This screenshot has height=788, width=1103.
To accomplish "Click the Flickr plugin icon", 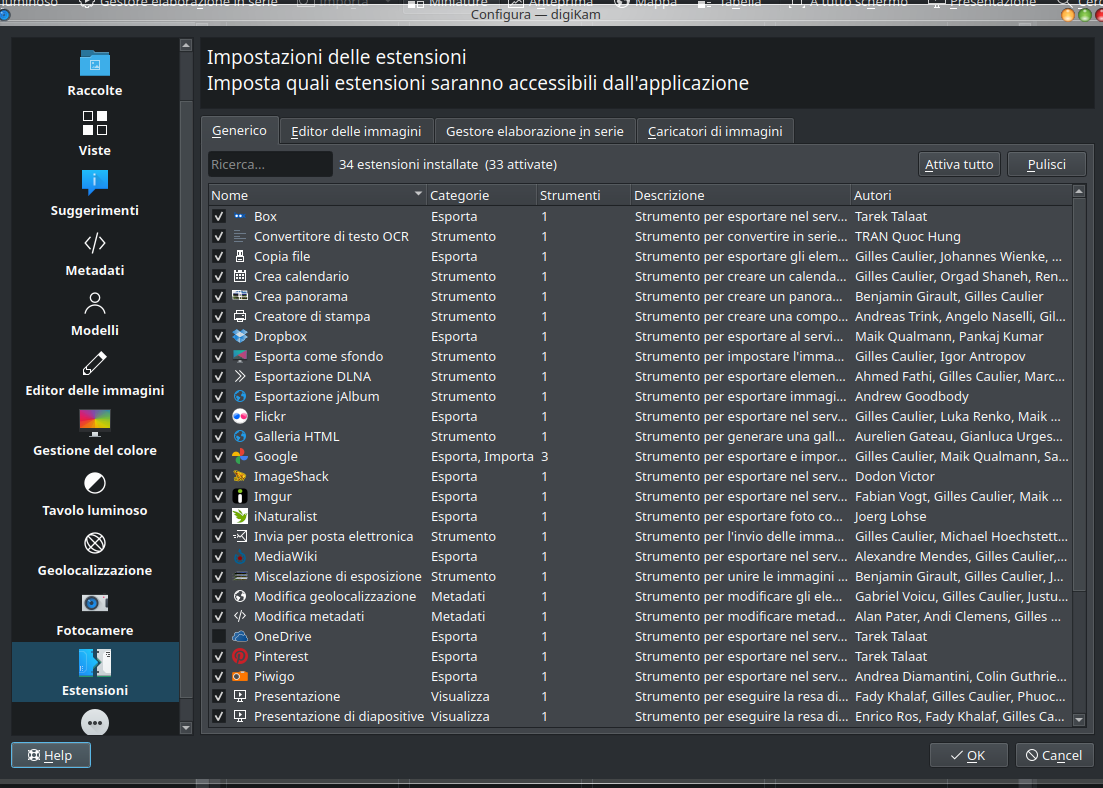I will [x=240, y=416].
